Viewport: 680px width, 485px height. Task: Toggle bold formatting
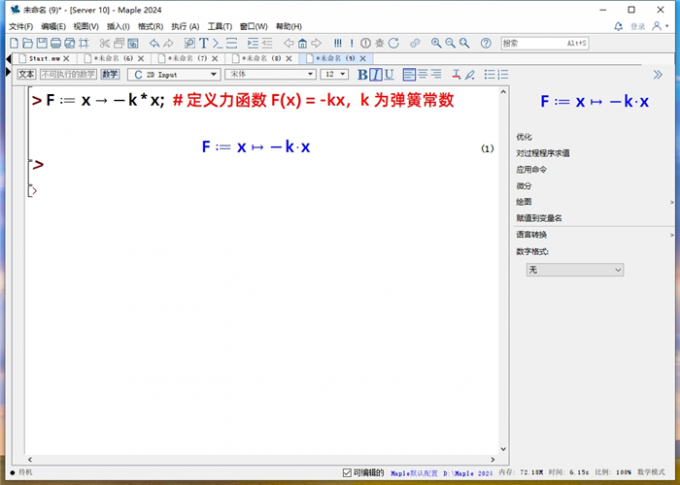[x=362, y=75]
